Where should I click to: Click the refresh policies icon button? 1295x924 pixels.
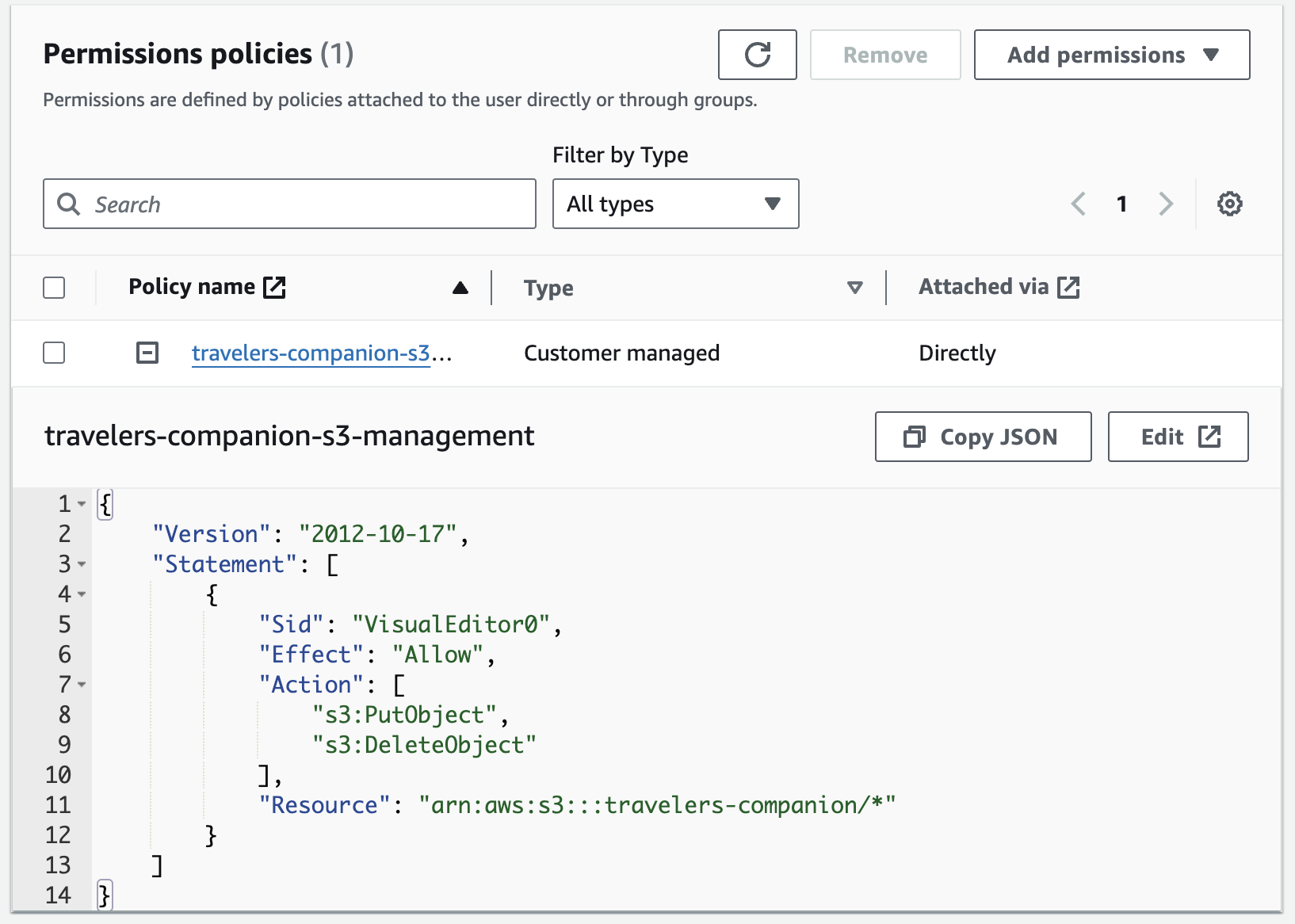(x=757, y=55)
